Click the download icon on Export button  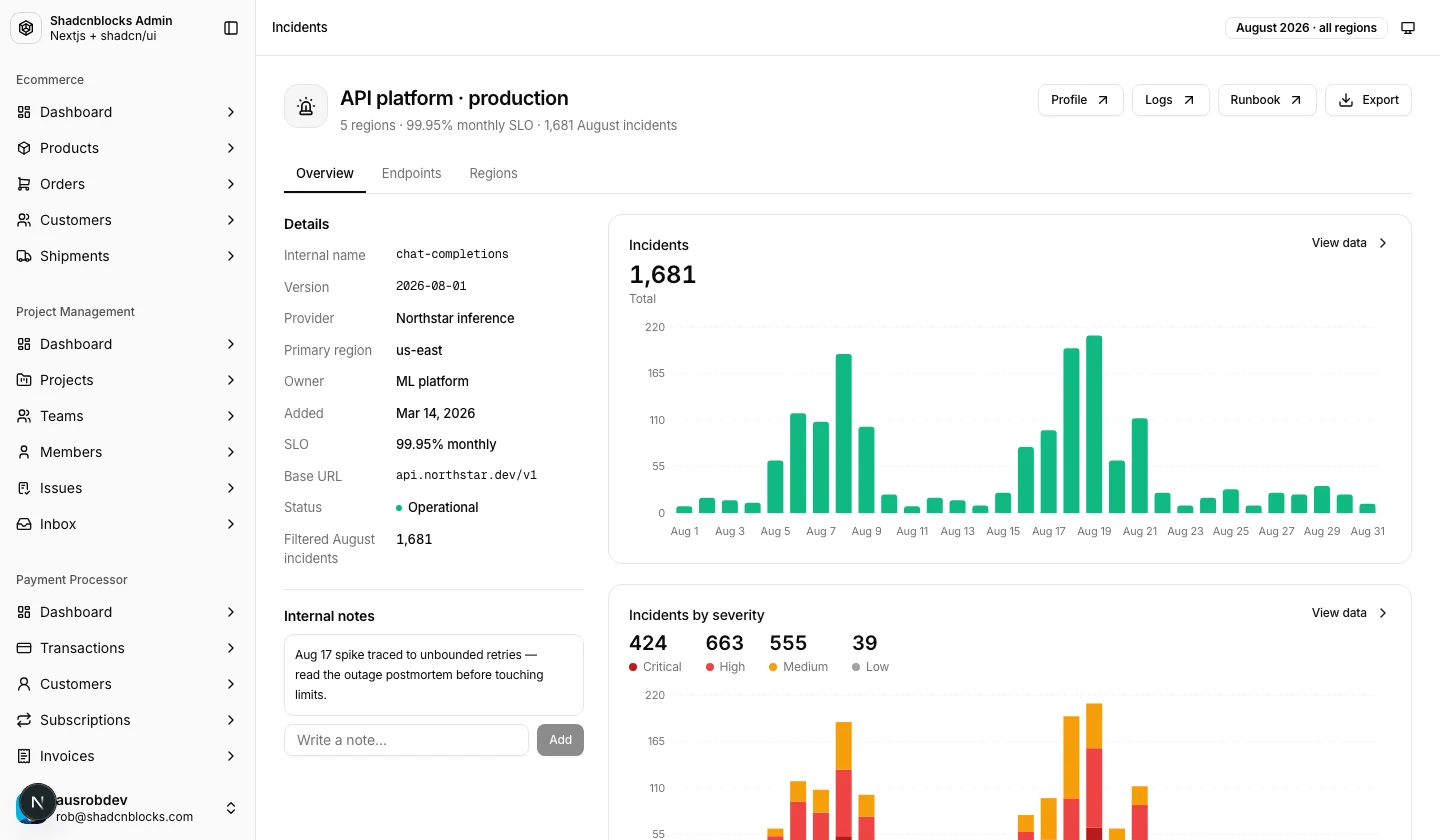coord(1346,100)
